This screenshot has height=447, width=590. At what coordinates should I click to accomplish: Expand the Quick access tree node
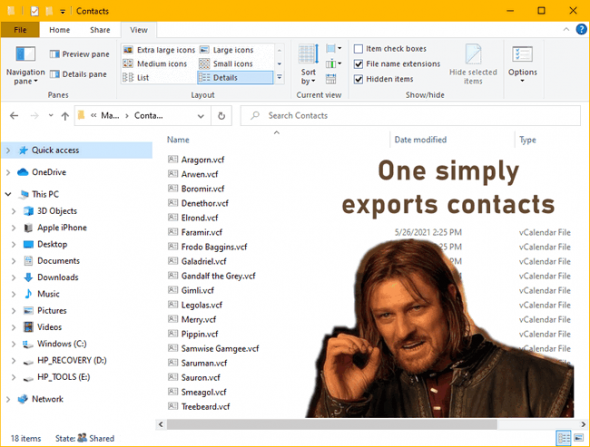coord(8,151)
